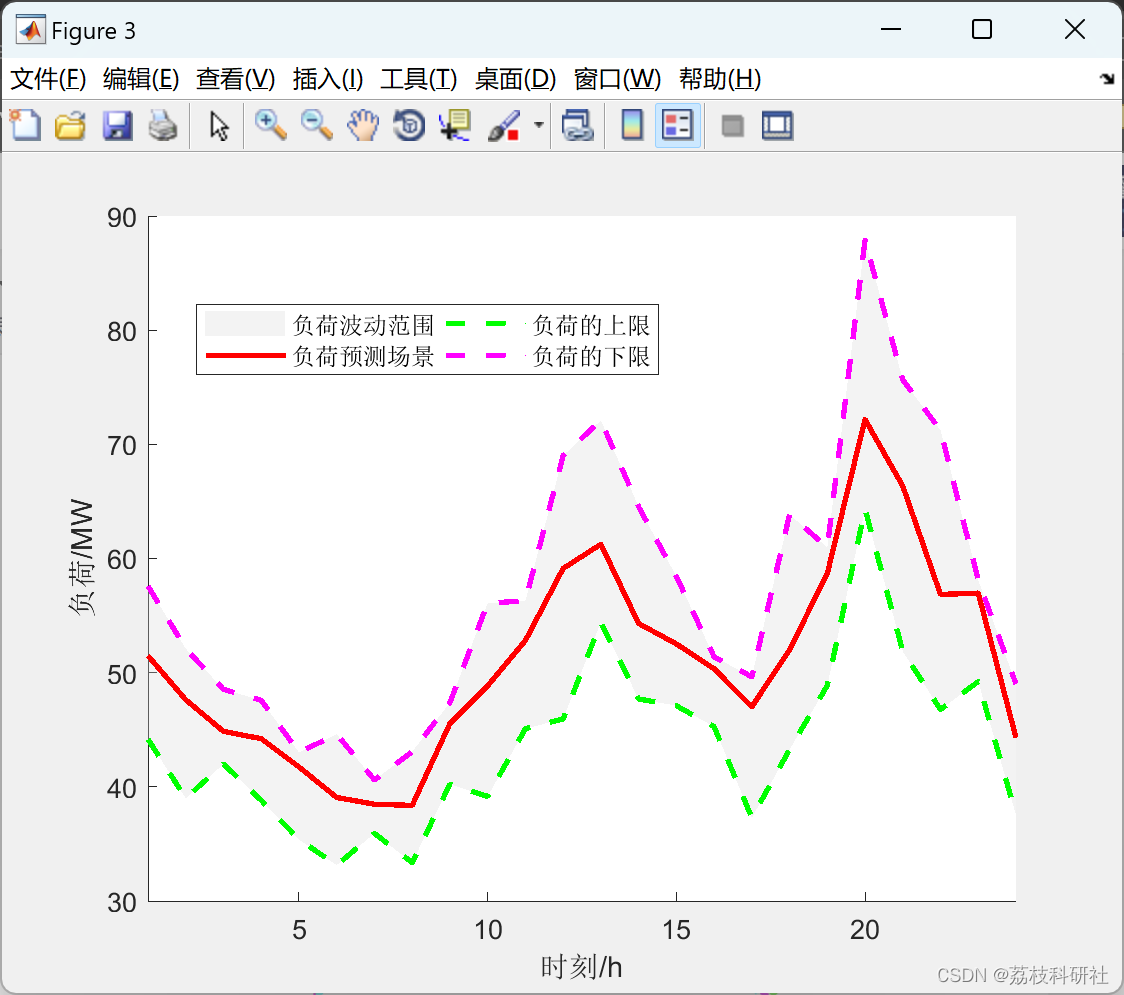The width and height of the screenshot is (1124, 995).
Task: Toggle the Insert Colorbar button
Action: [x=632, y=126]
